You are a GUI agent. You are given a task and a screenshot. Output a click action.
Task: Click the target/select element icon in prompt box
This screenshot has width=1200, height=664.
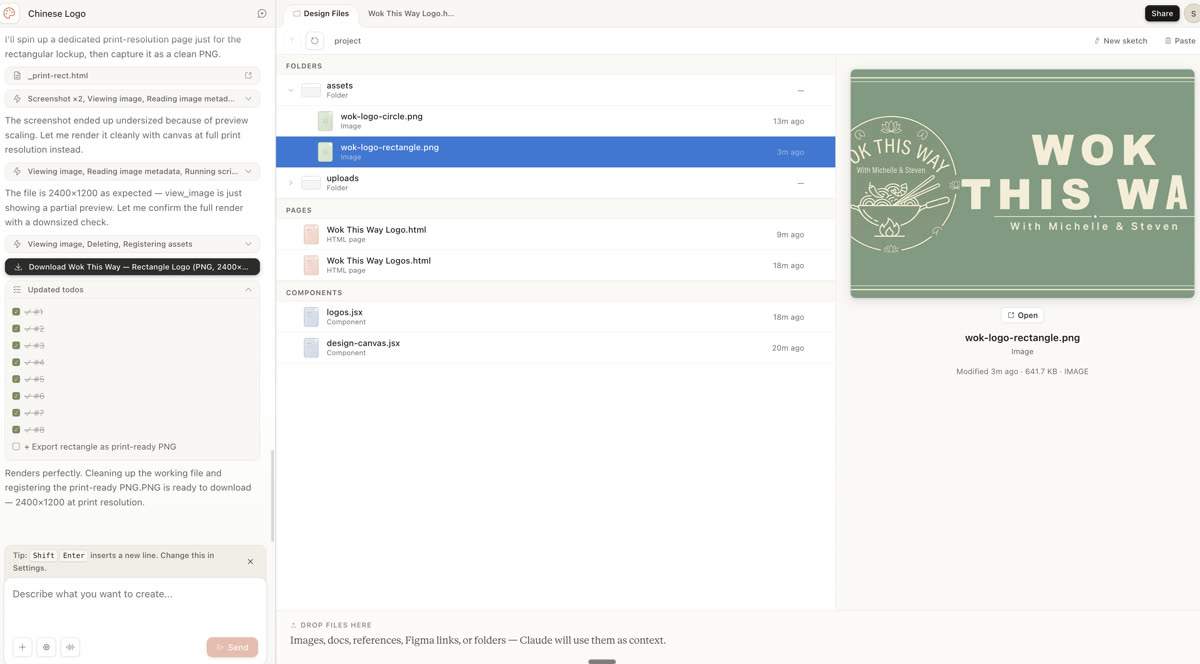point(46,647)
